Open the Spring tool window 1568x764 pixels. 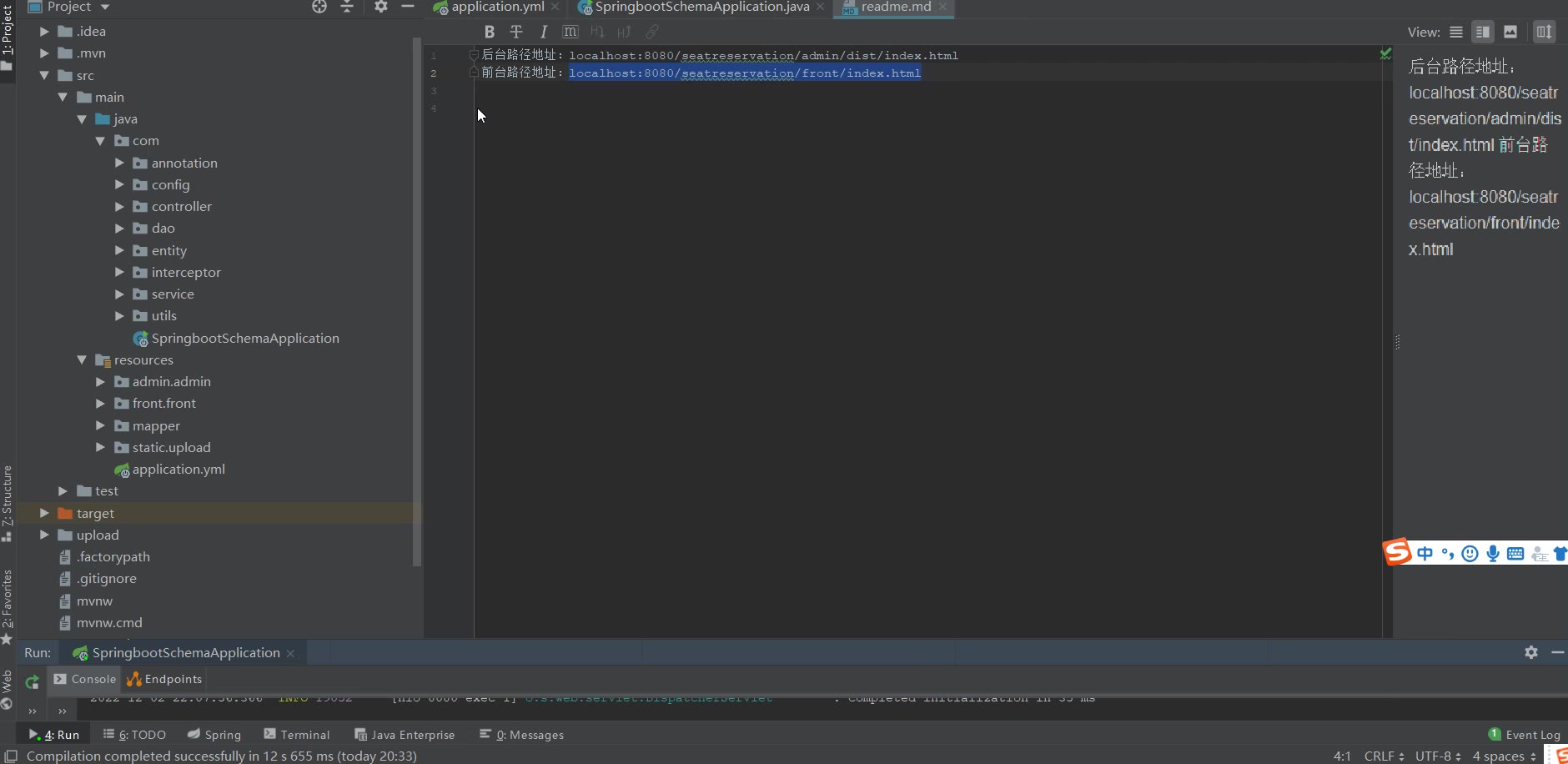click(214, 734)
